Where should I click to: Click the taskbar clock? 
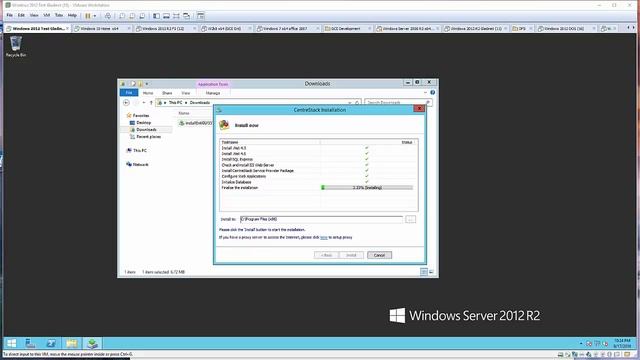click(622, 343)
